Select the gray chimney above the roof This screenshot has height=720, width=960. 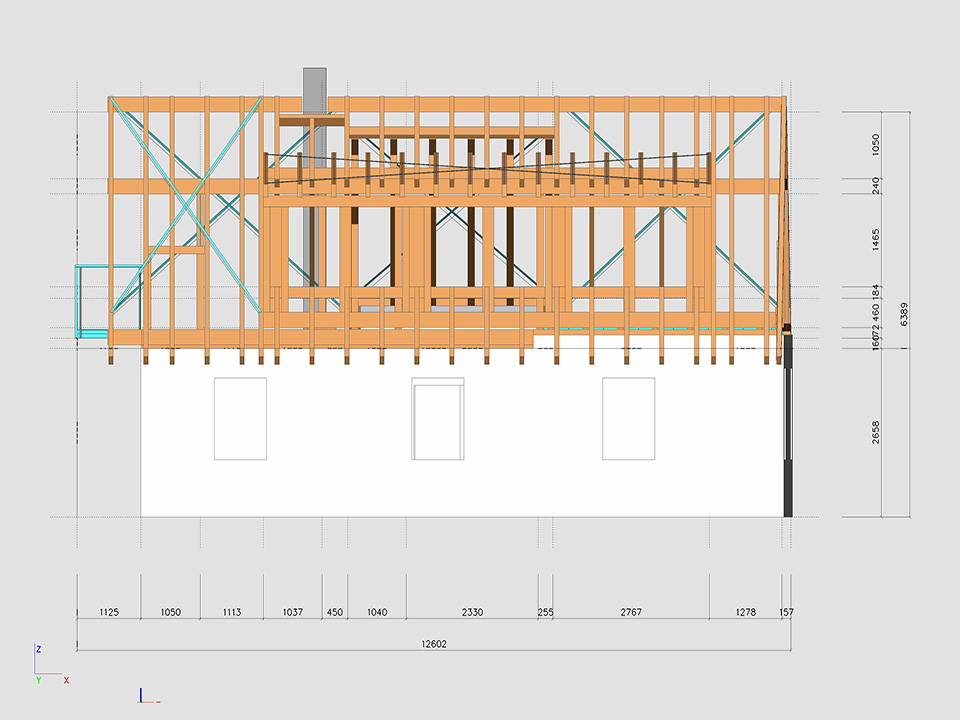[x=314, y=90]
